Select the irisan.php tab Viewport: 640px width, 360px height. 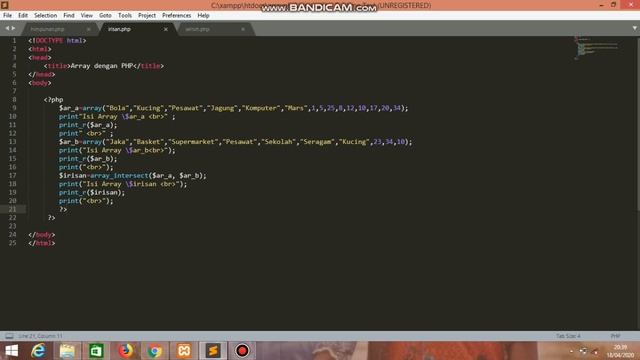click(x=137, y=29)
